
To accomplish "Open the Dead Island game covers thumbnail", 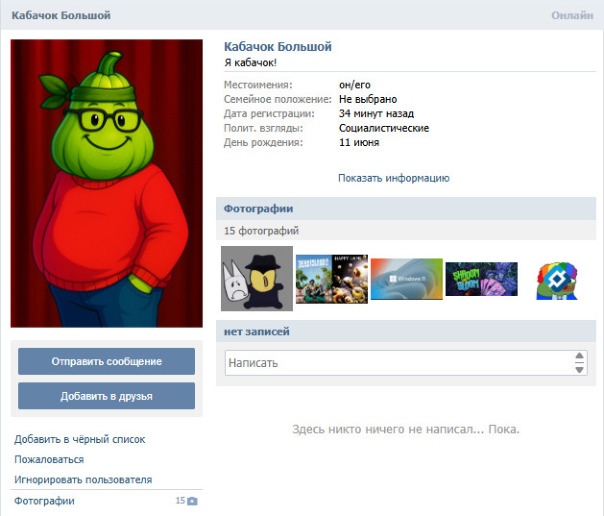I will (x=332, y=279).
